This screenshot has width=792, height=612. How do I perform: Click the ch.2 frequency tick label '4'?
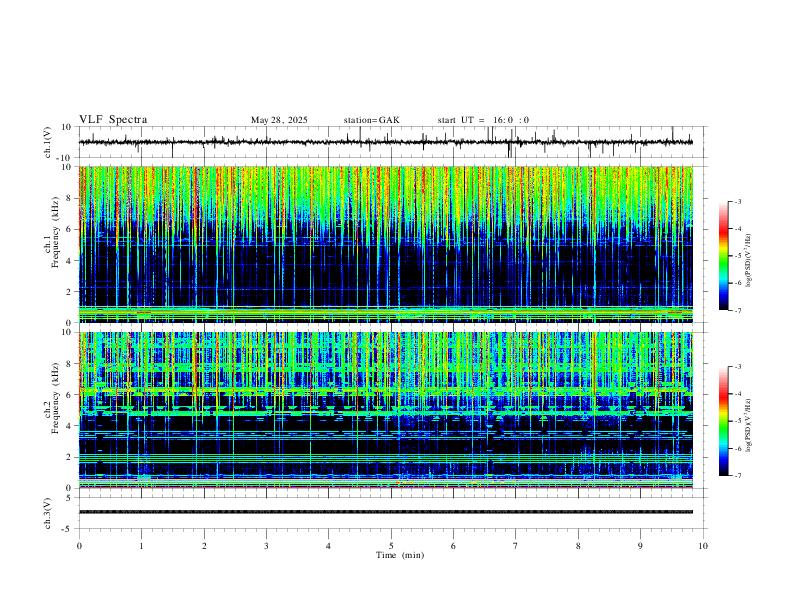[70, 426]
